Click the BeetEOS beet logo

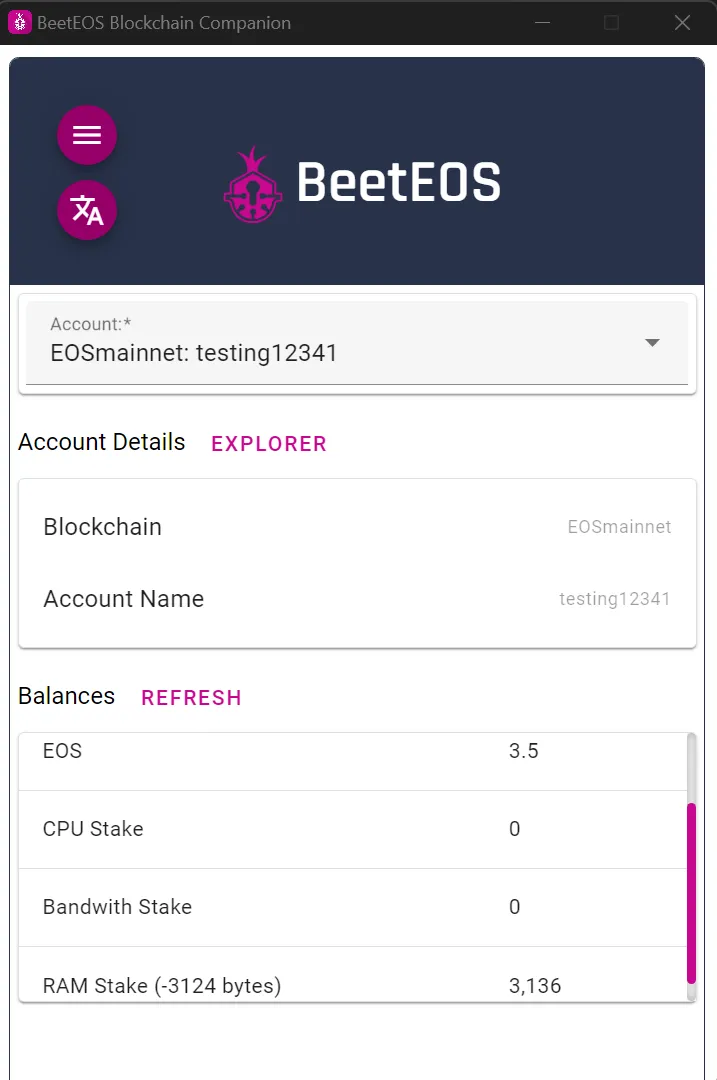click(x=253, y=185)
